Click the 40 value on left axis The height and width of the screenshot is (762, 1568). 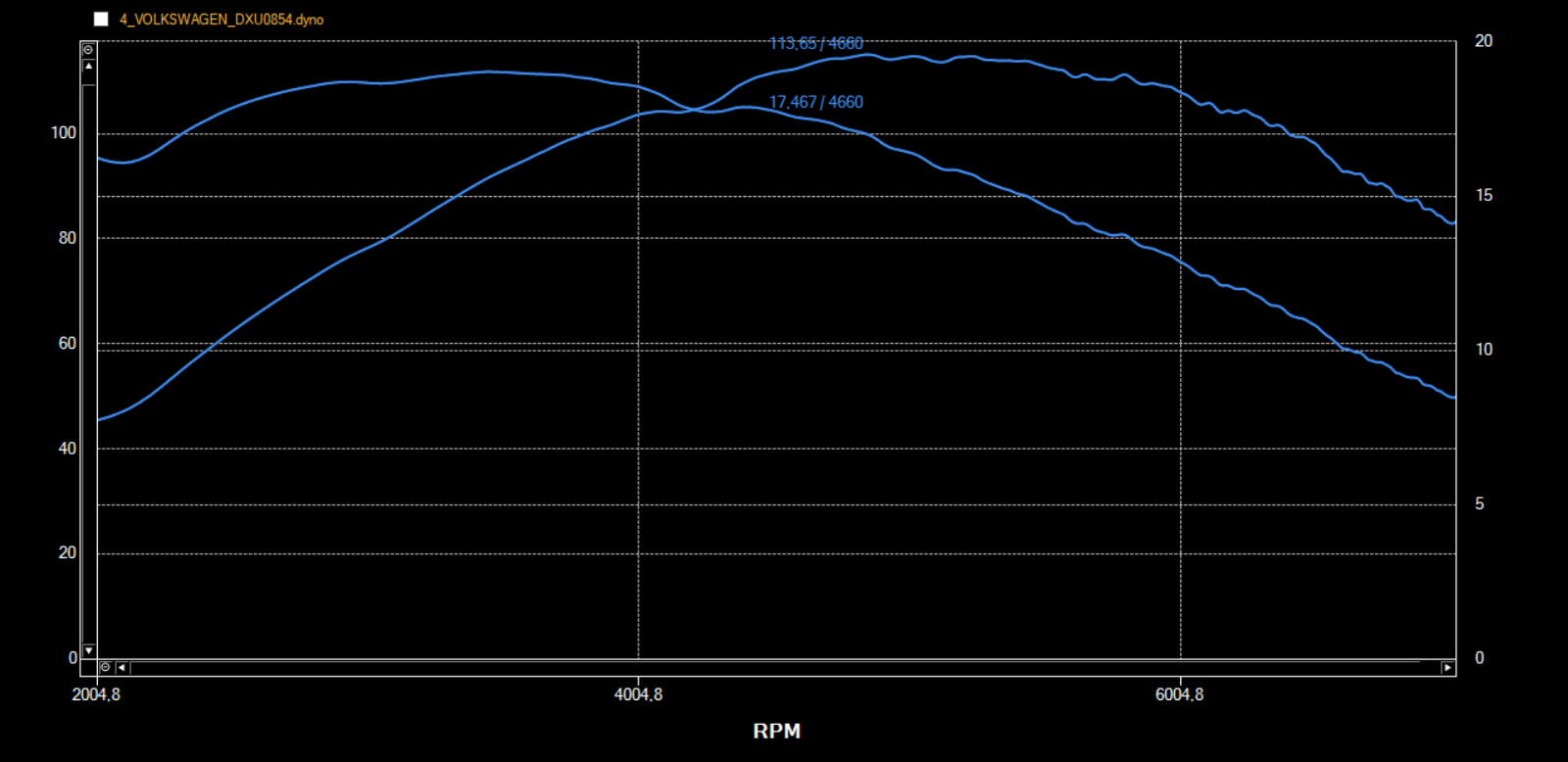(67, 449)
